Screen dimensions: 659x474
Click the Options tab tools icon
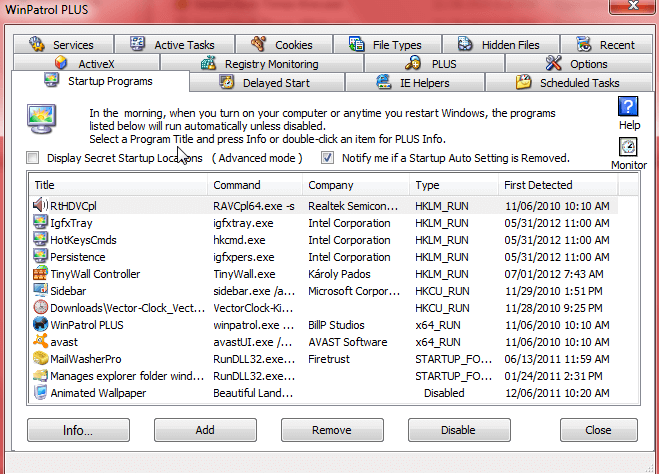pyautogui.click(x=554, y=63)
